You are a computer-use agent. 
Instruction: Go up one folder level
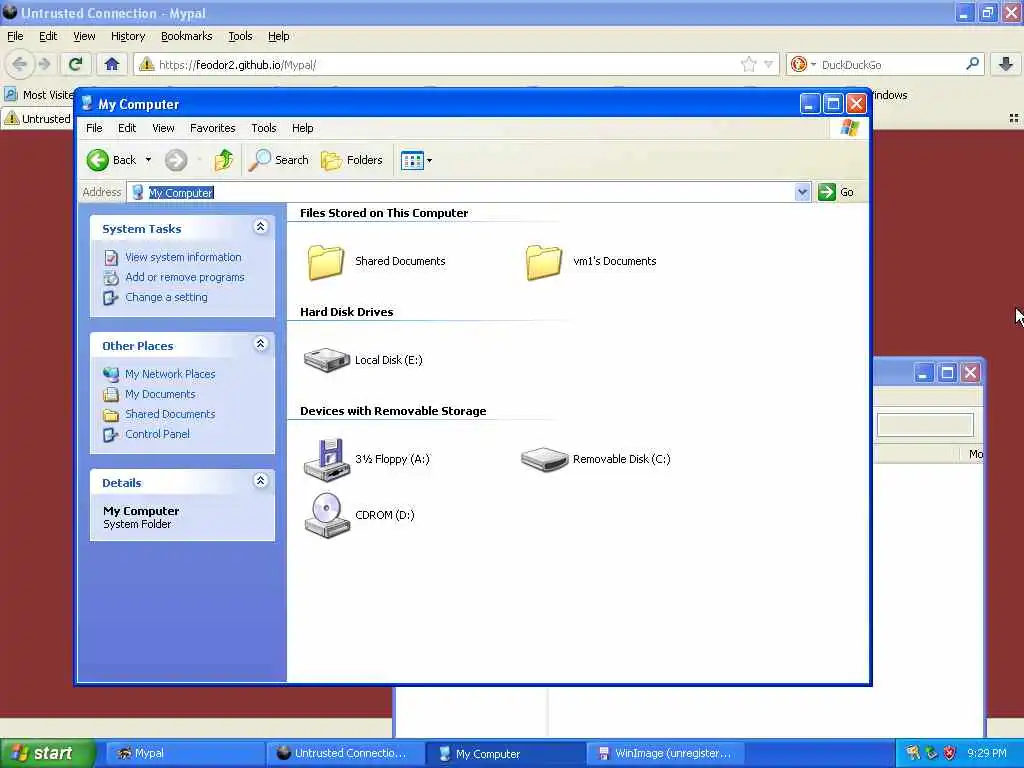(224, 160)
